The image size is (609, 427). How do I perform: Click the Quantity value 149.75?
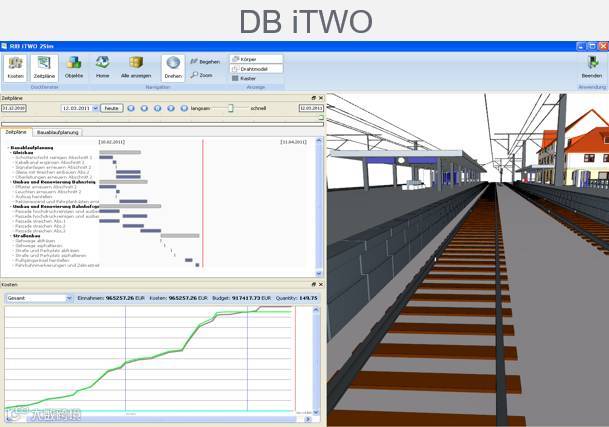[x=308, y=298]
